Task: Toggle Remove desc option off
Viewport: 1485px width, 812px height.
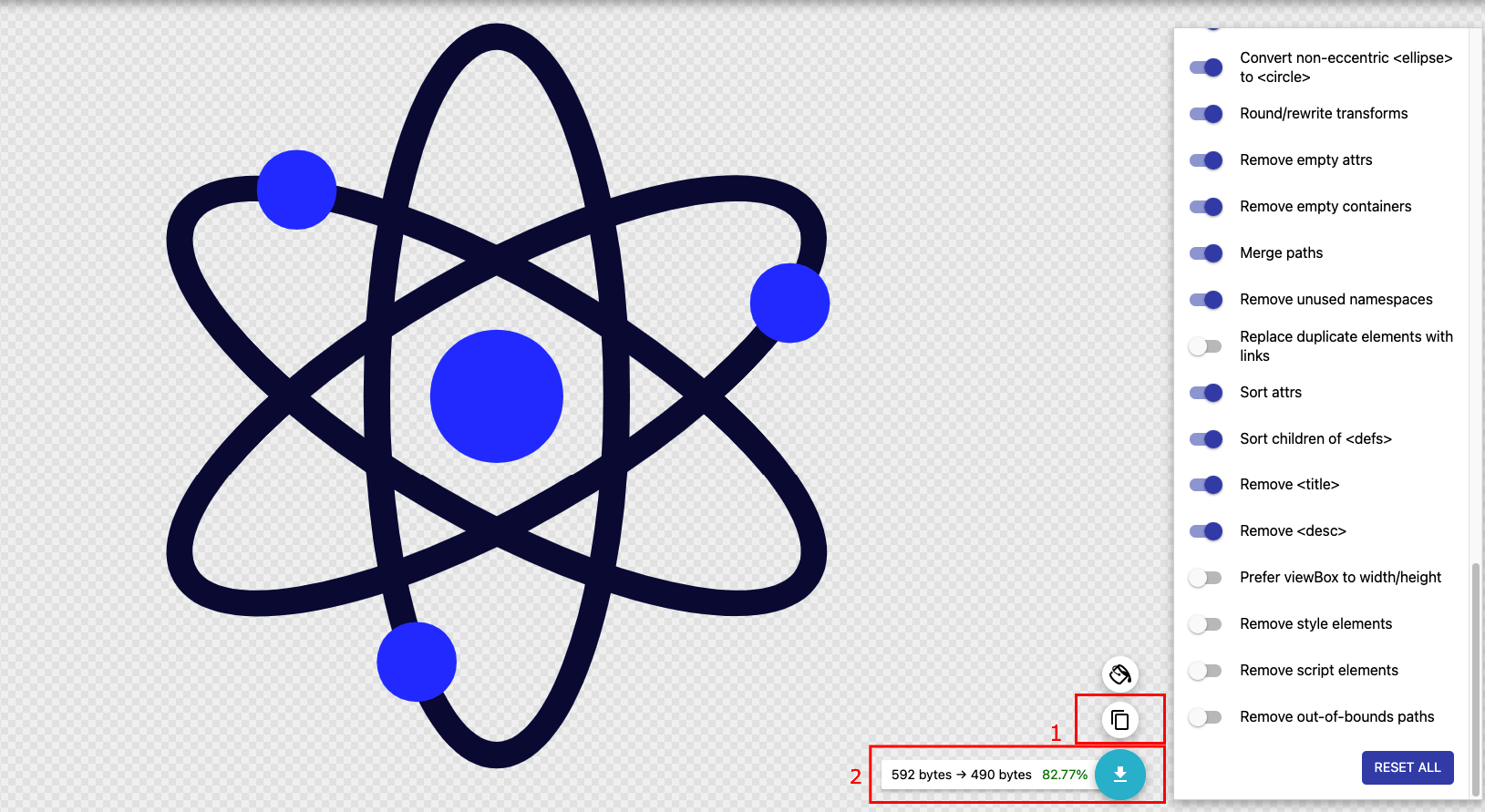Action: click(1206, 531)
